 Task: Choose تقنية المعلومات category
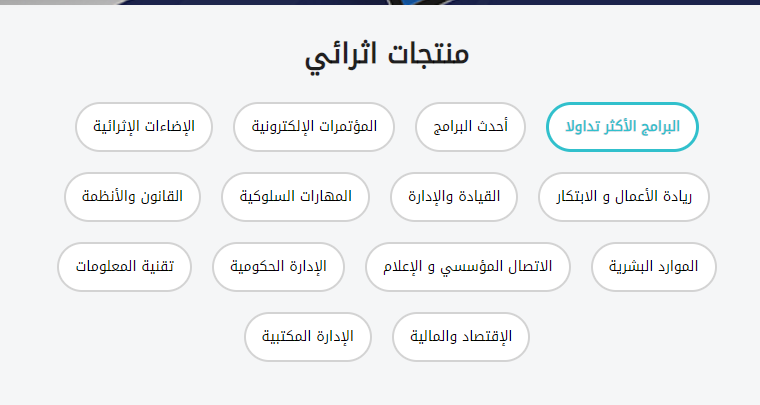pos(124,267)
